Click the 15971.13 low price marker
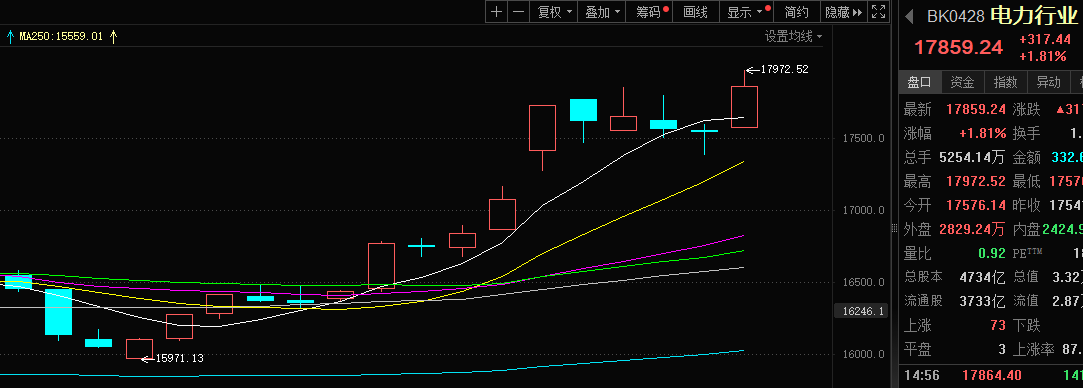This screenshot has width=1083, height=388. click(173, 358)
